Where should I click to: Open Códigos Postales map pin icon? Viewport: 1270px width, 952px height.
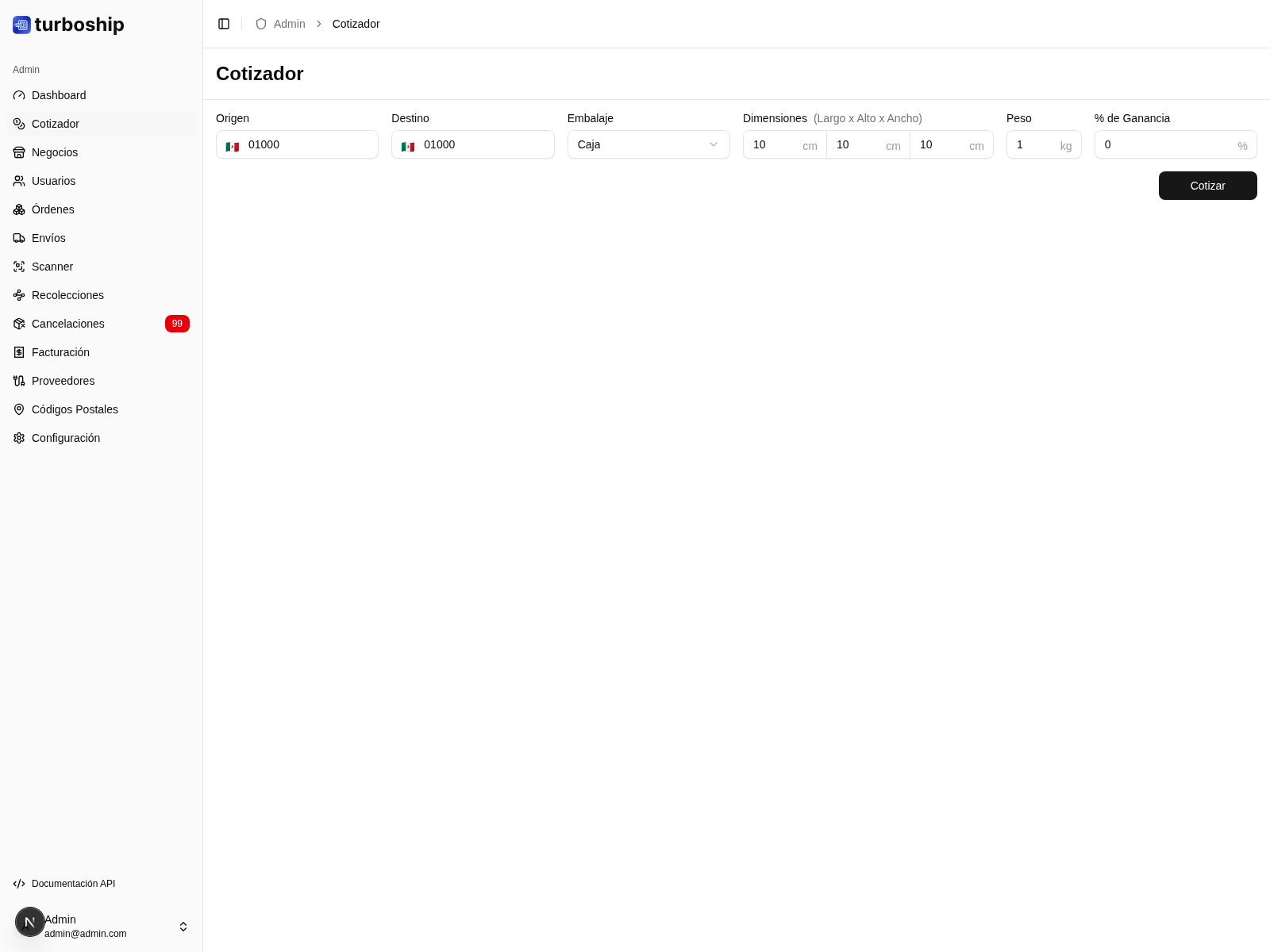click(19, 409)
